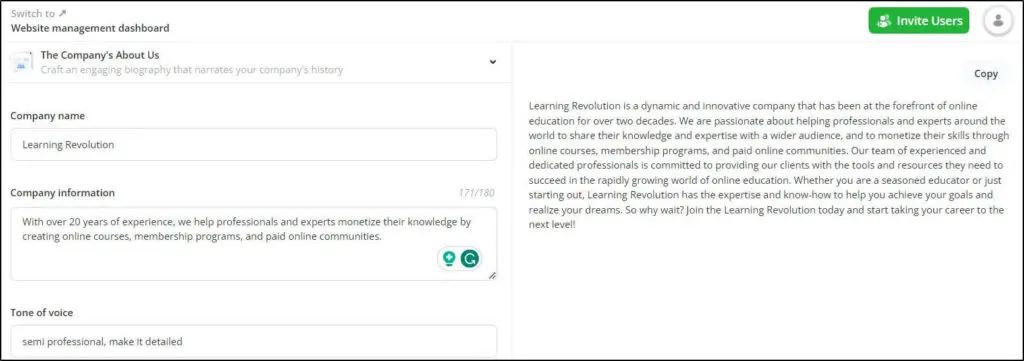
Task: Click the Grammarly icon in the text area
Action: (470, 259)
